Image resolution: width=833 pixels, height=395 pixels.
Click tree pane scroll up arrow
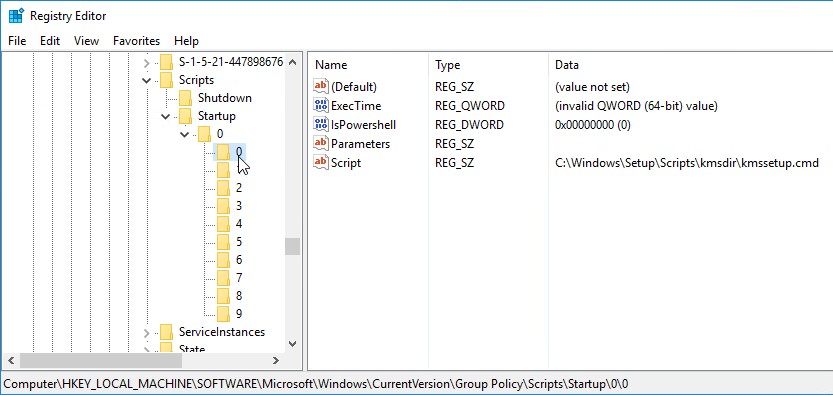coord(292,62)
